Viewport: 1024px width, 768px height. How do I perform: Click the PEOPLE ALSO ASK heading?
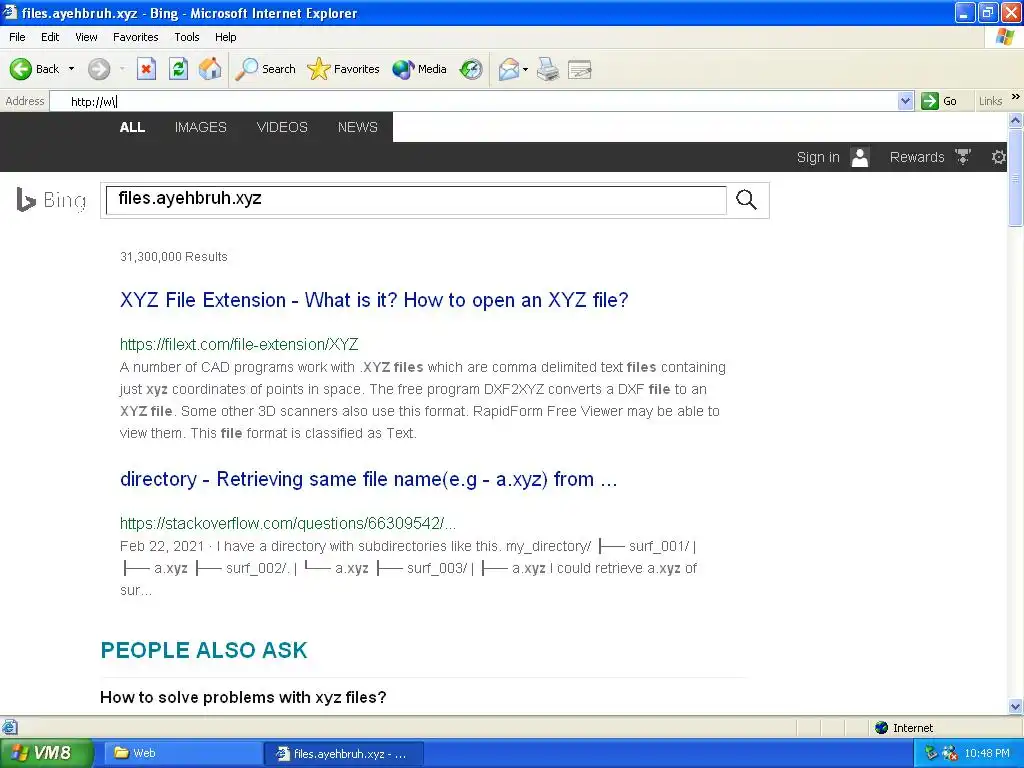point(204,650)
